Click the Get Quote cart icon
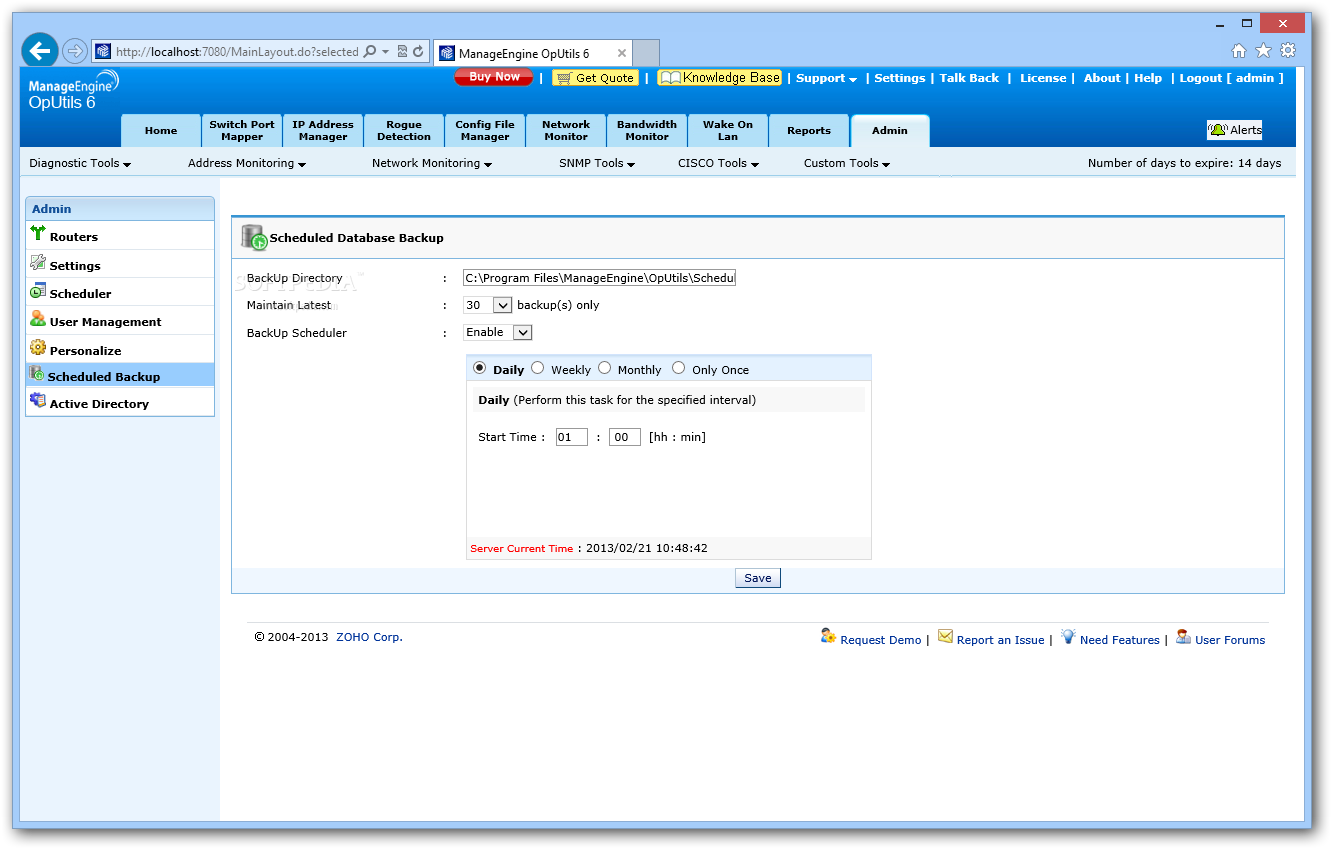1332x849 pixels. tap(563, 78)
